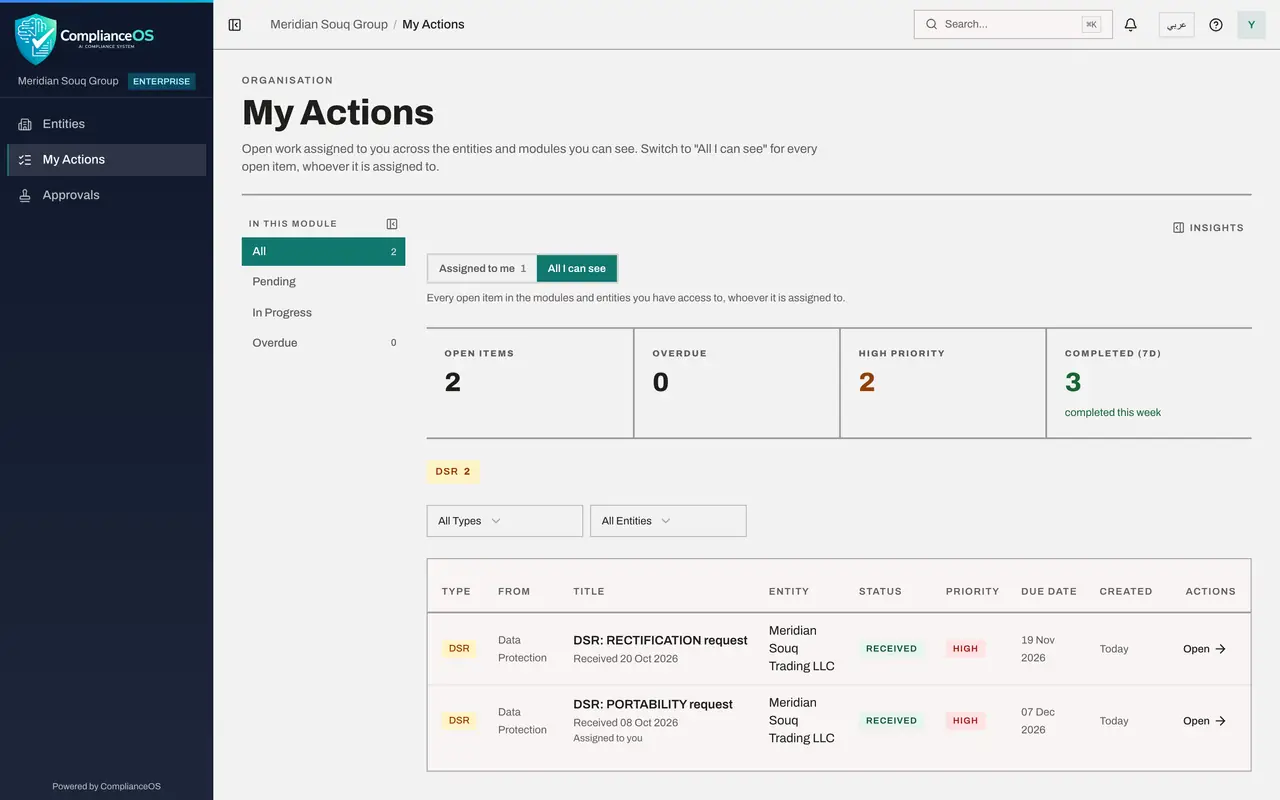Open the All Types dropdown
Image resolution: width=1280 pixels, height=800 pixels.
click(505, 521)
